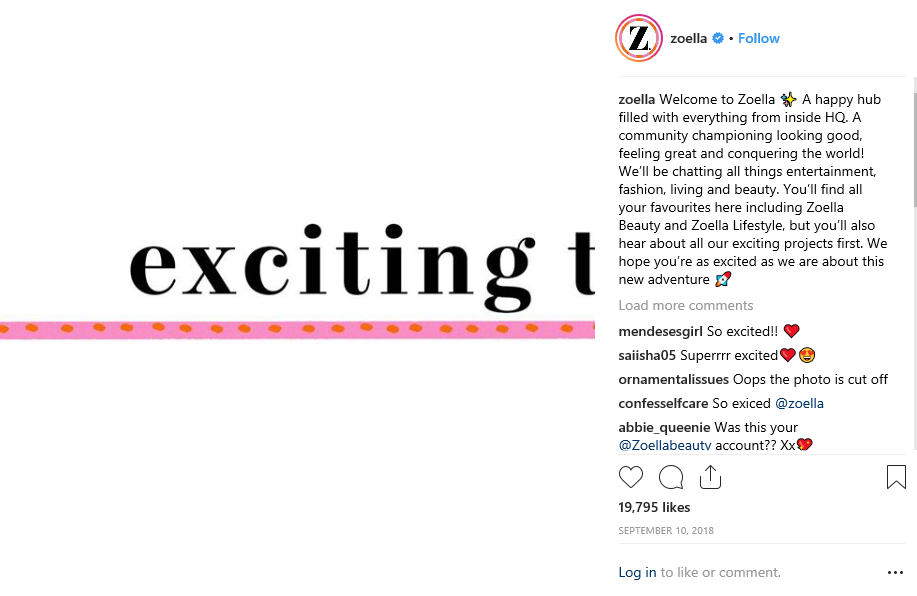This screenshot has height=596, width=917.
Task: Open abbie_queenie's profile
Action: point(664,428)
